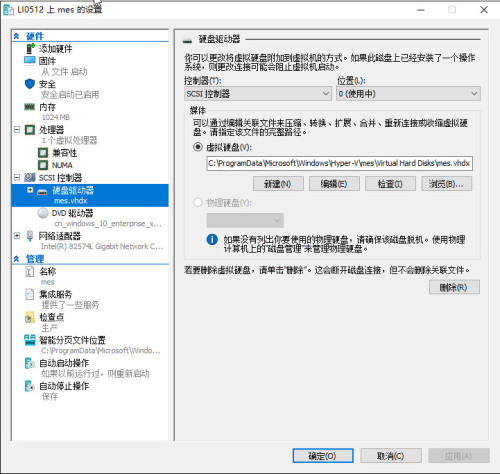The width and height of the screenshot is (500, 474).
Task: Click the DVD drive (DVD 驱动器) disc icon
Action: click(x=43, y=213)
